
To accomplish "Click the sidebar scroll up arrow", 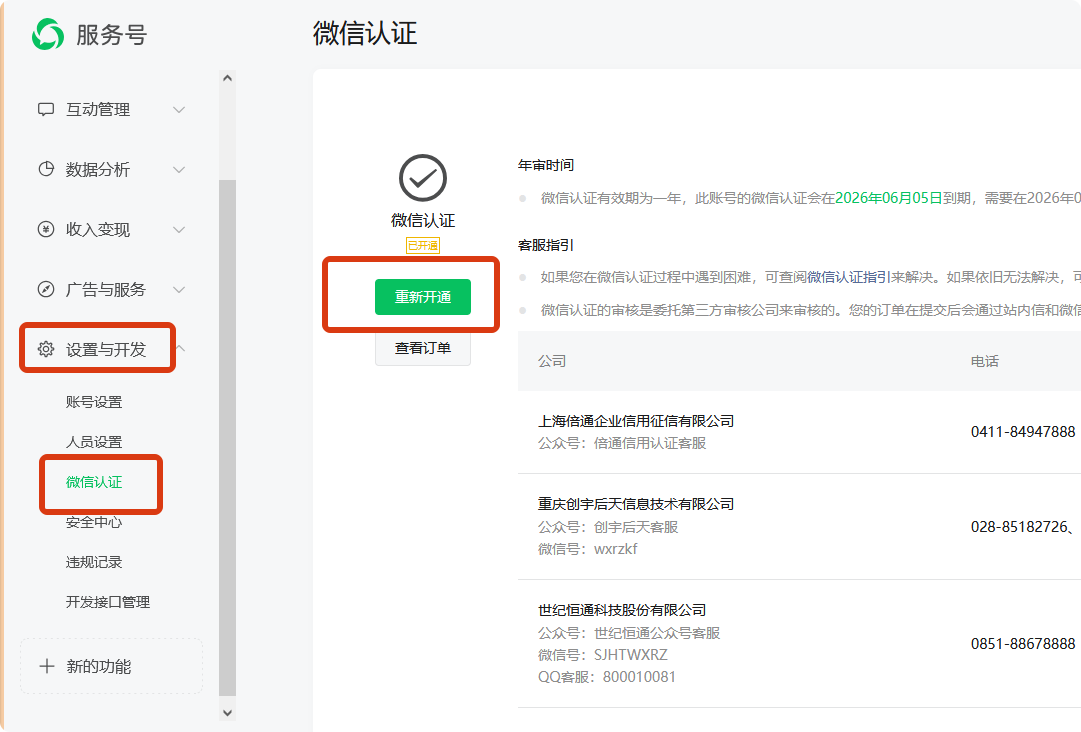I will pyautogui.click(x=228, y=78).
